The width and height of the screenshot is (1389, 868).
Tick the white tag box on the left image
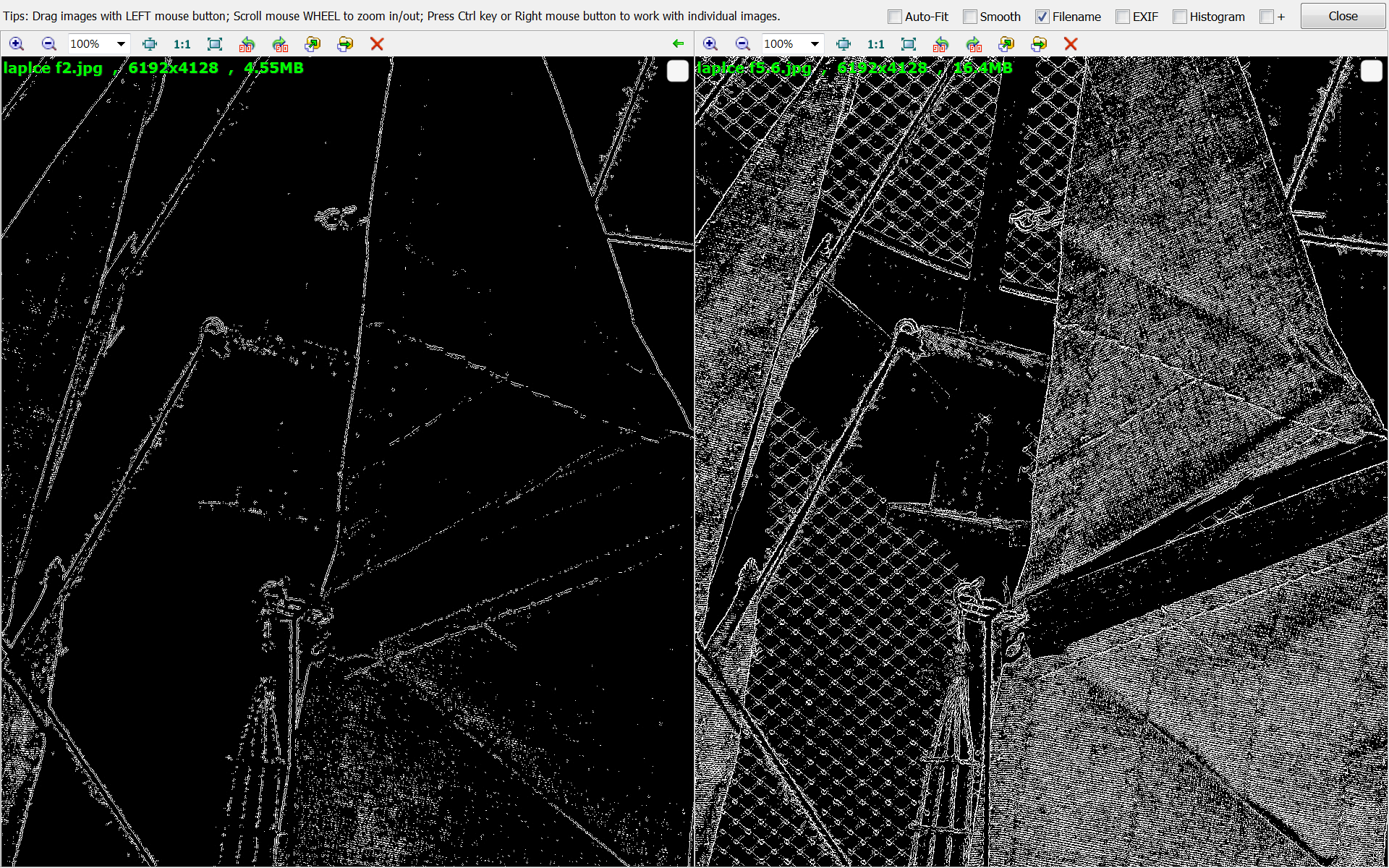point(678,71)
